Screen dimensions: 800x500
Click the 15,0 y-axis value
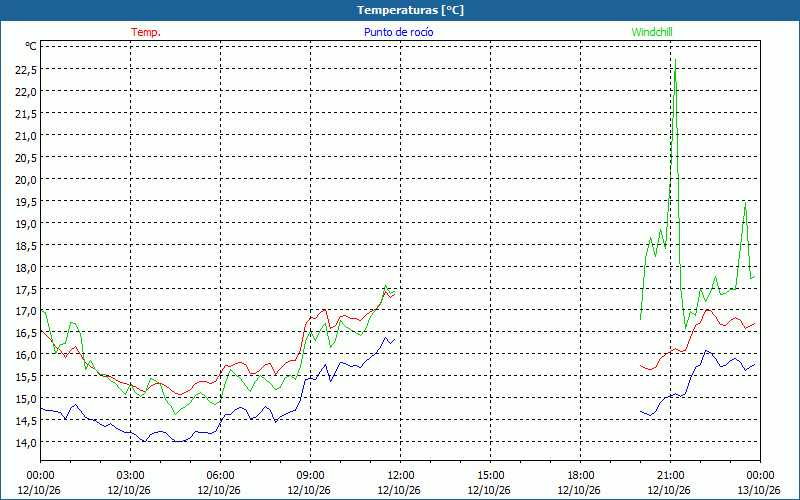(x=26, y=398)
